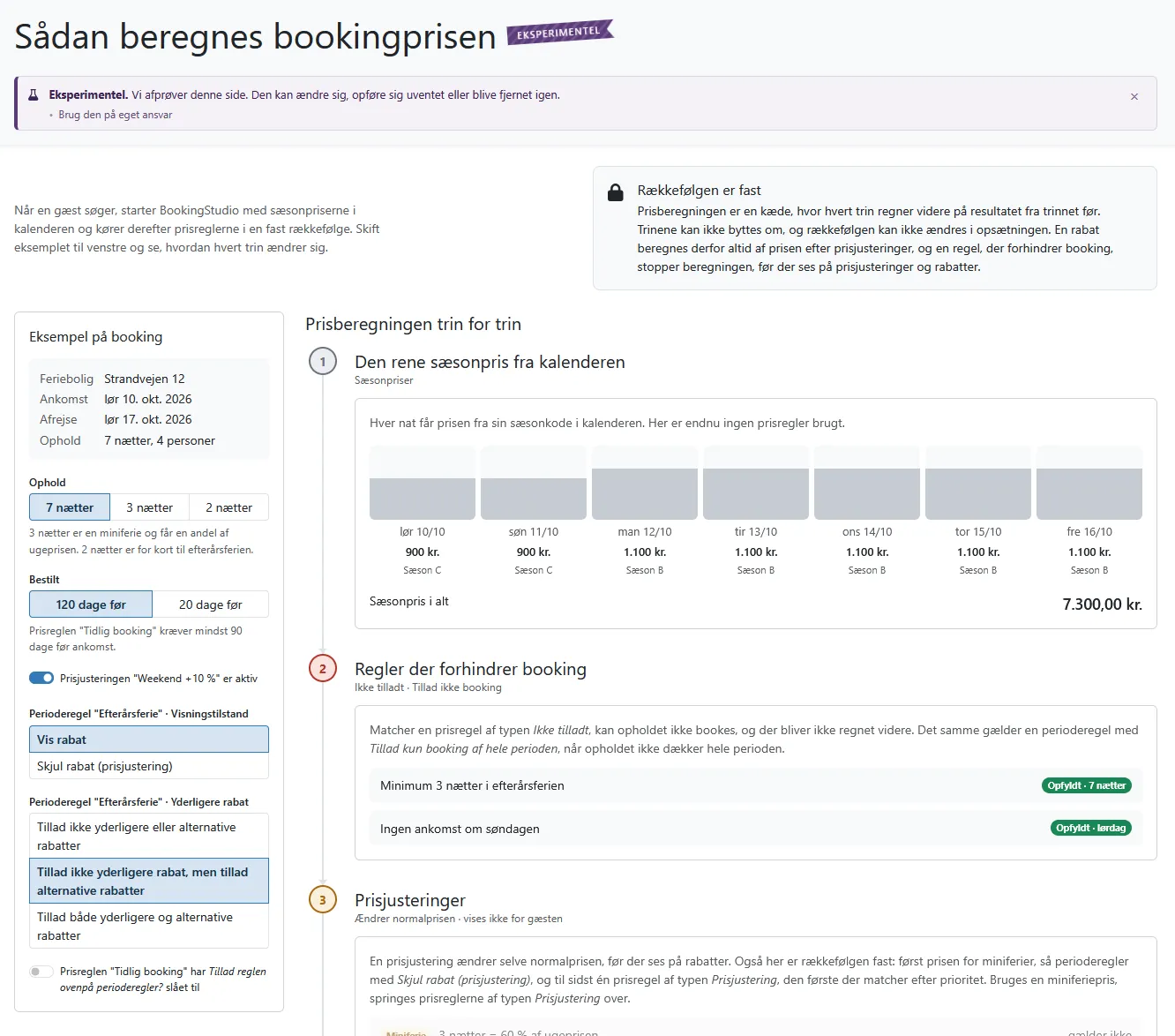The height and width of the screenshot is (1036, 1175).
Task: Choose booked 120 dage før
Action: coord(91,604)
